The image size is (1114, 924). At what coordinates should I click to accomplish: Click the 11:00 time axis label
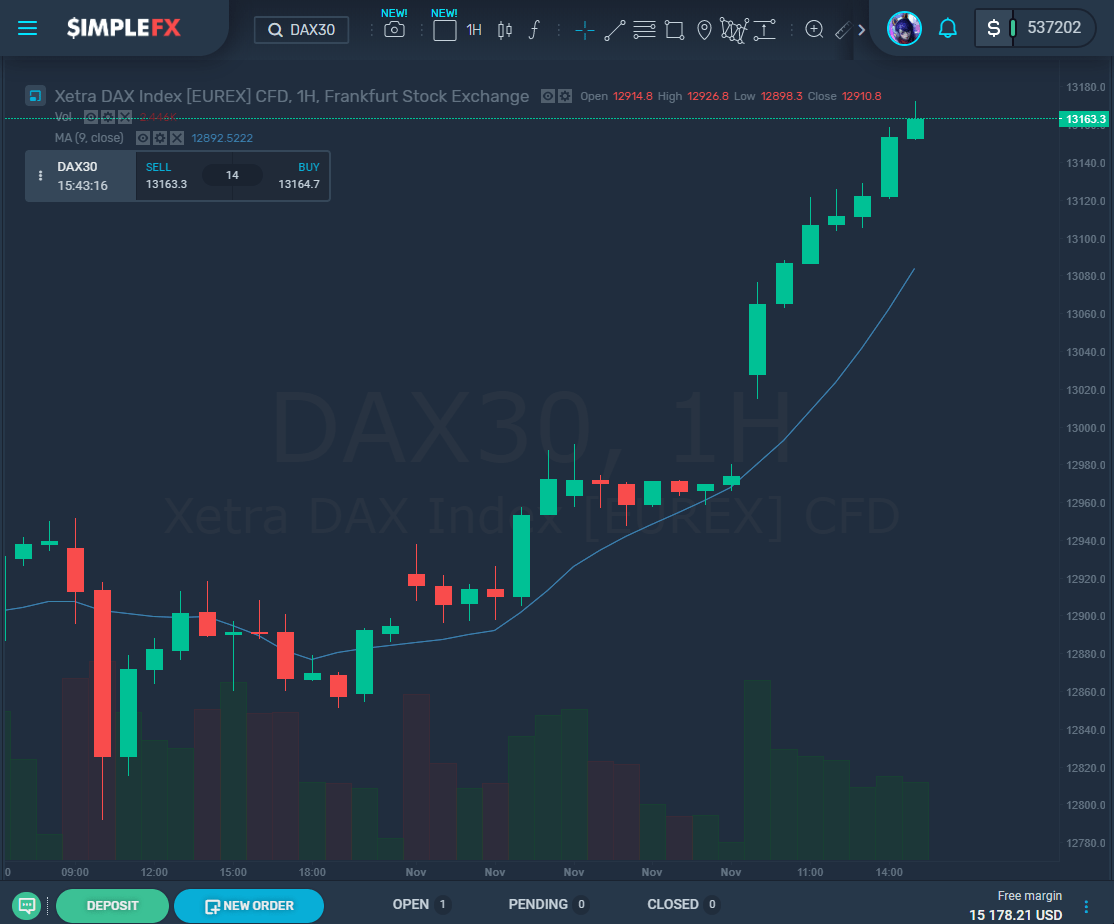click(810, 872)
